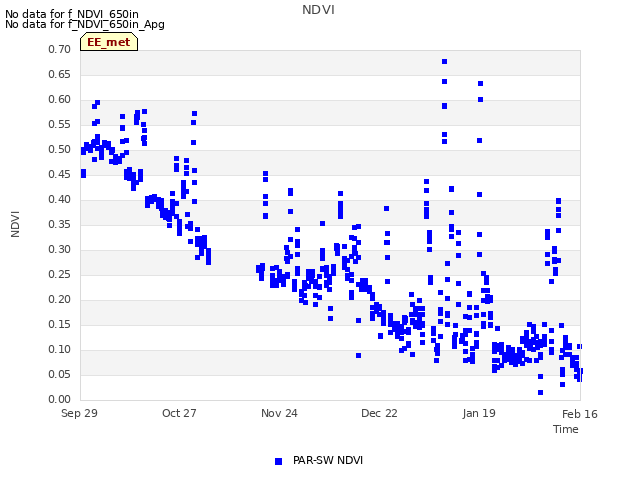The height and width of the screenshot is (480, 640).
Task: Click the 'No data for f_NDVI_650in' message
Action: pyautogui.click(x=72, y=14)
